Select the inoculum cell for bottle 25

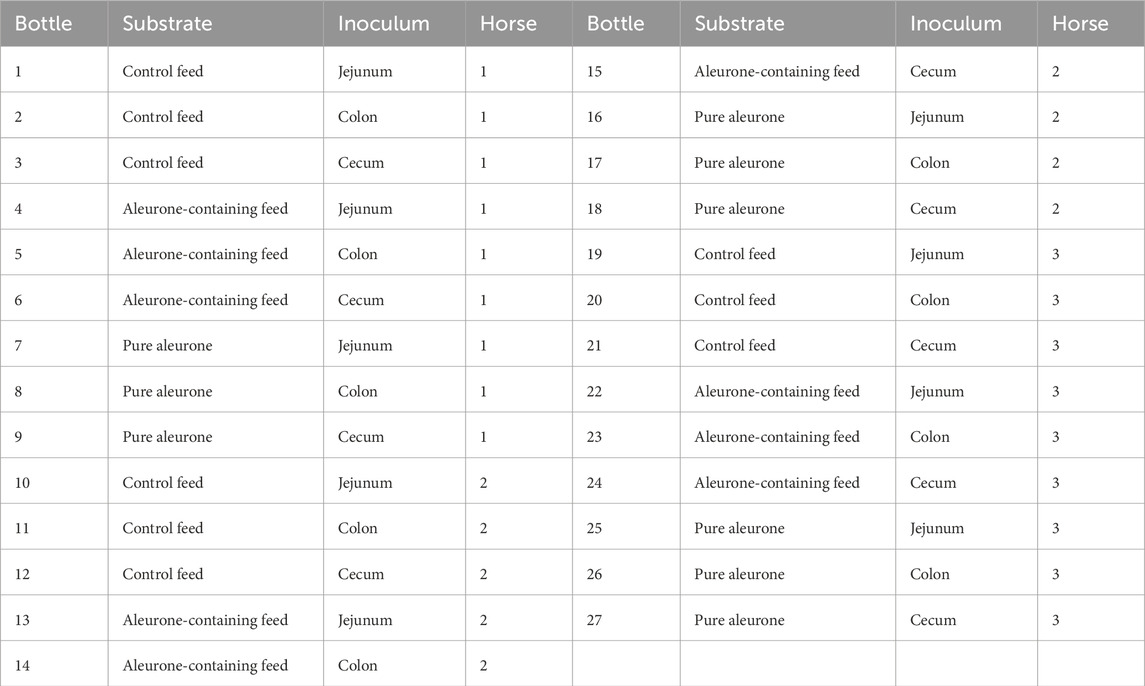[937, 528]
